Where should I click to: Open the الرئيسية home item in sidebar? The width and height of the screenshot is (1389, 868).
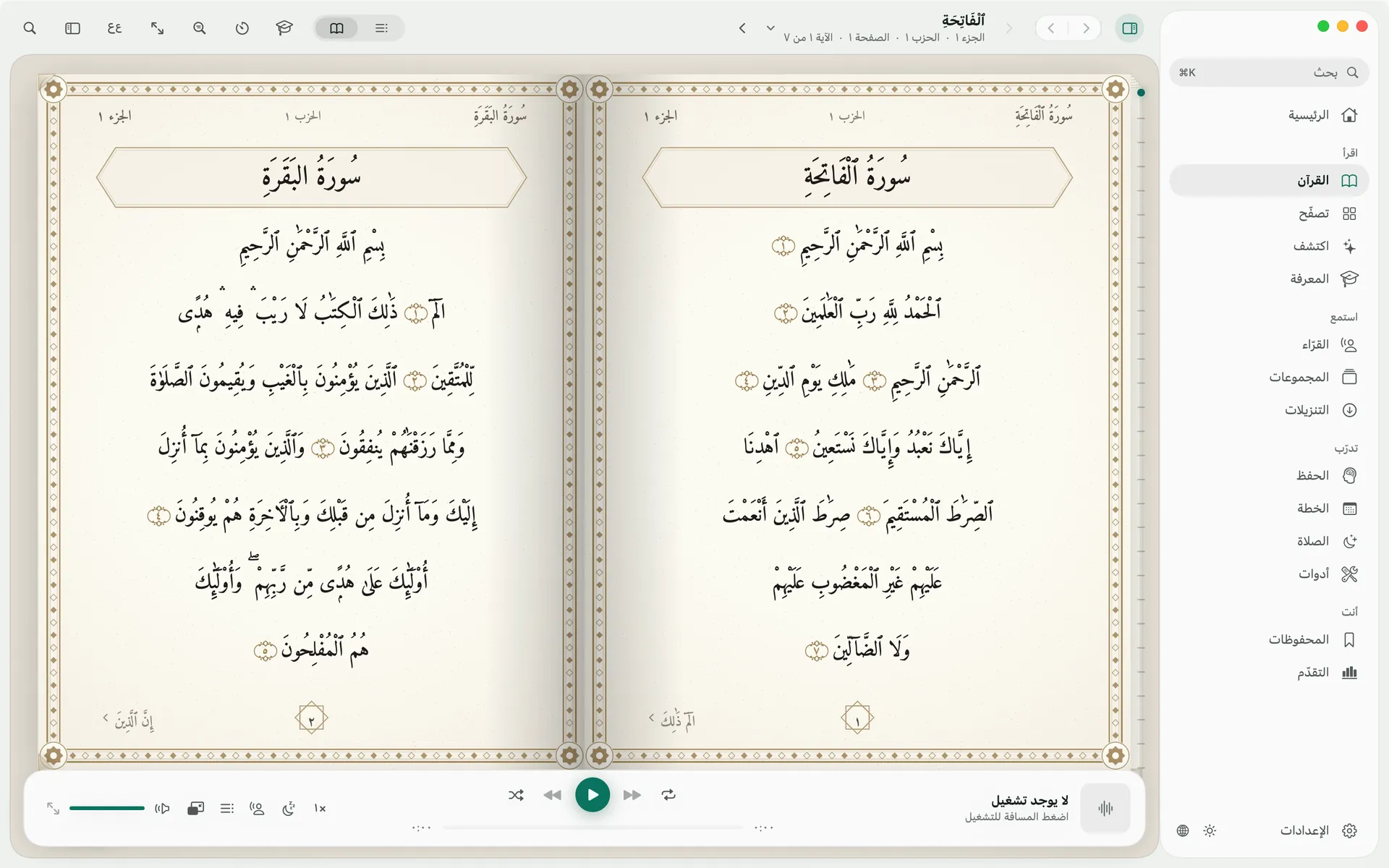tap(1269, 115)
